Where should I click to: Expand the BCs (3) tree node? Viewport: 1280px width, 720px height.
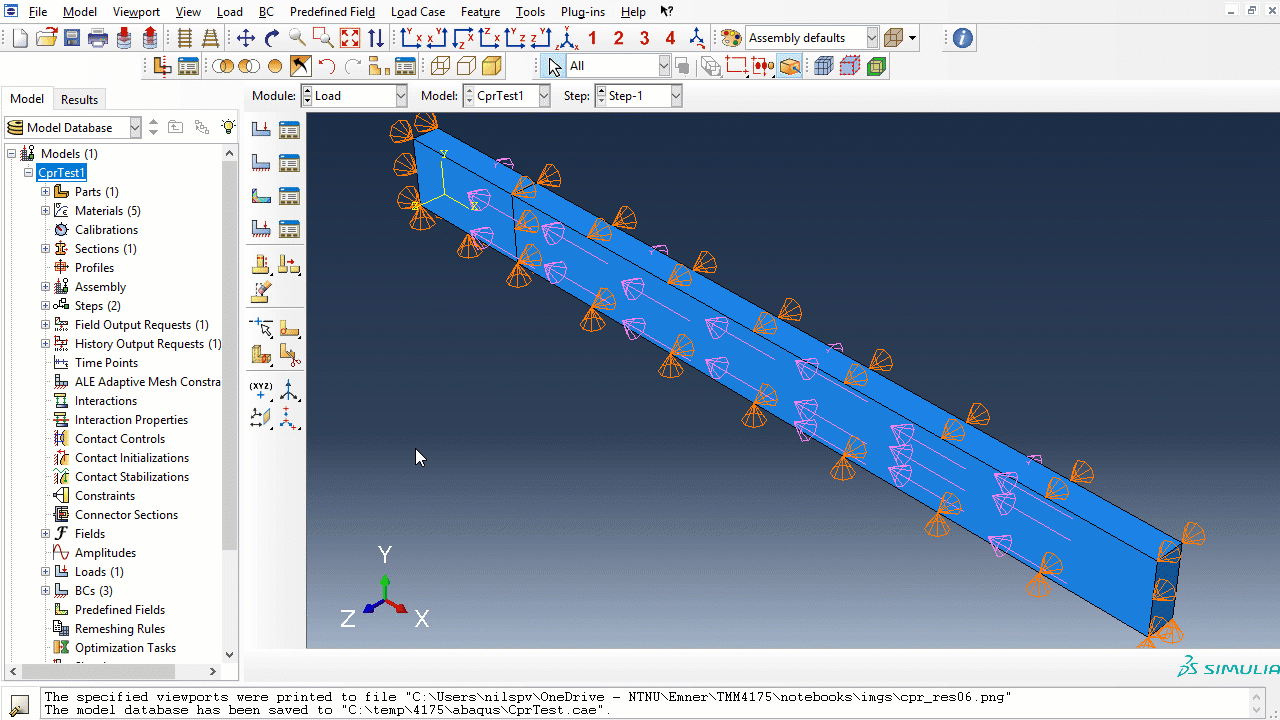45,591
